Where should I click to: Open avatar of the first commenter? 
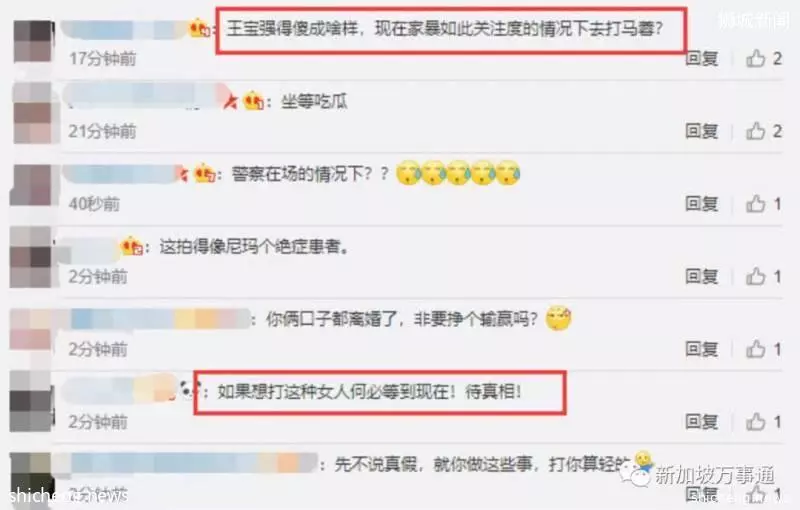coord(33,41)
